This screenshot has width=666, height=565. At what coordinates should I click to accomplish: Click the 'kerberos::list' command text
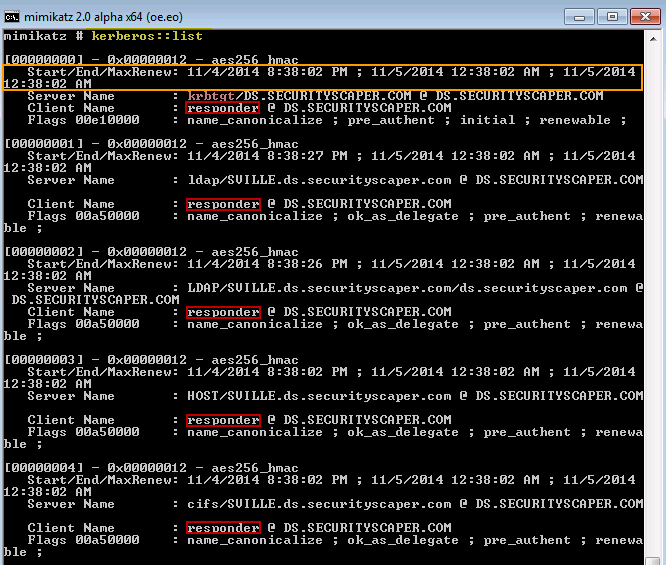[x=147, y=36]
